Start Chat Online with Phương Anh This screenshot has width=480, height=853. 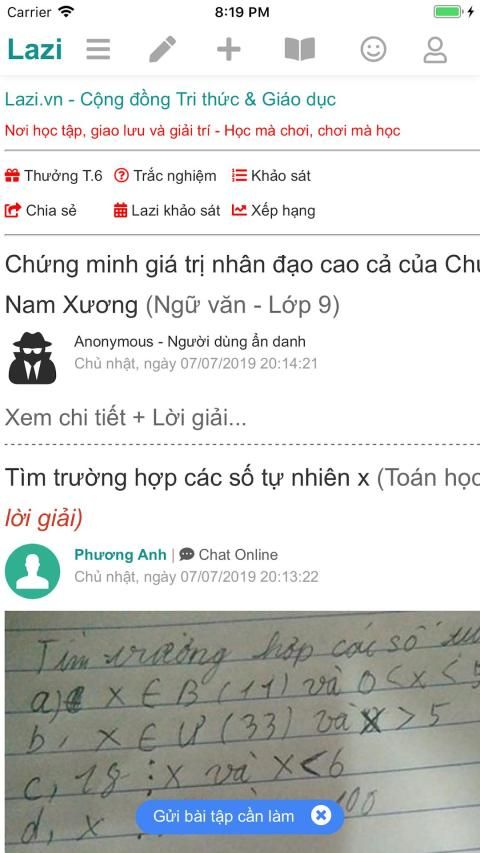pos(229,555)
